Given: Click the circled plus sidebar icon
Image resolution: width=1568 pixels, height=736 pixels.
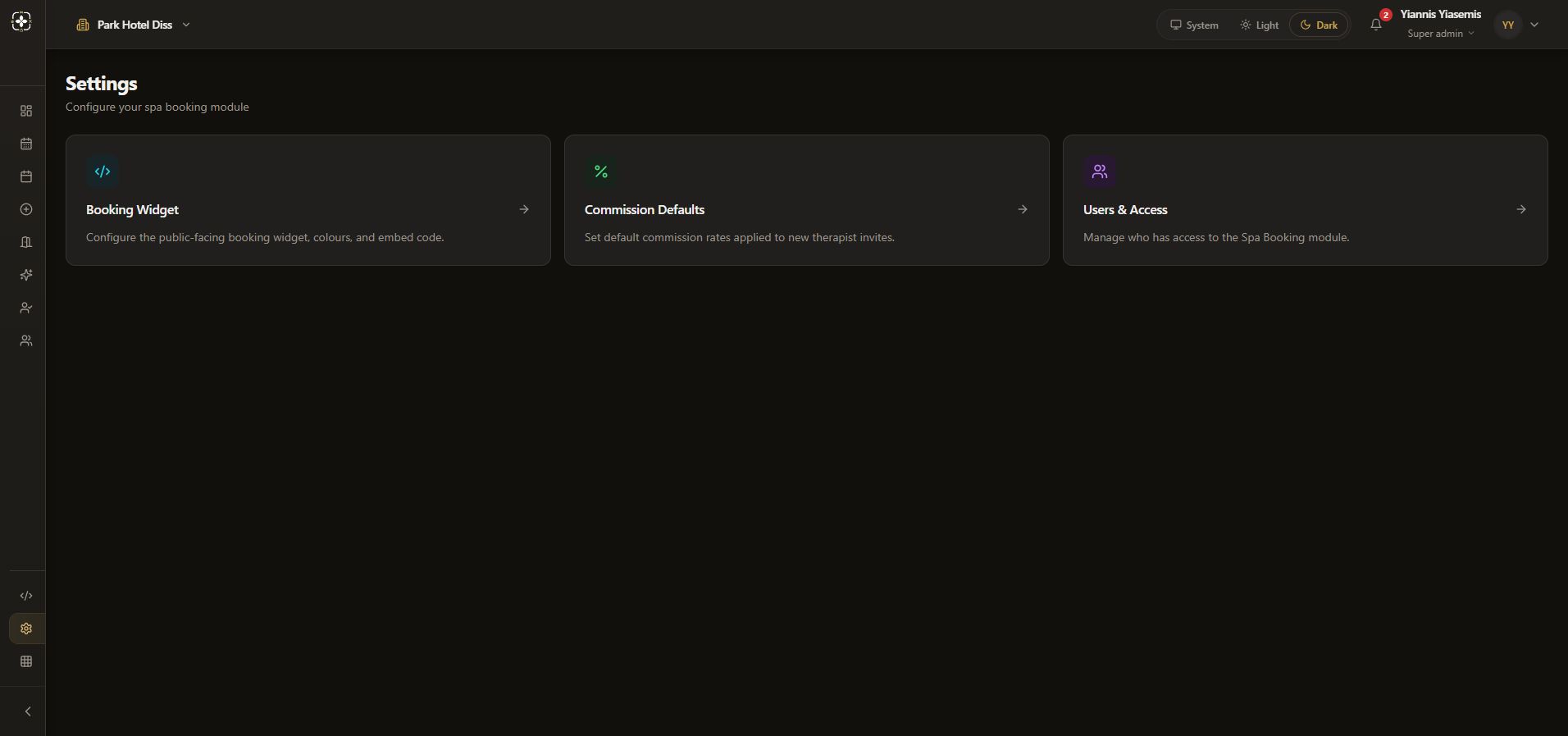Looking at the screenshot, I should [26, 209].
